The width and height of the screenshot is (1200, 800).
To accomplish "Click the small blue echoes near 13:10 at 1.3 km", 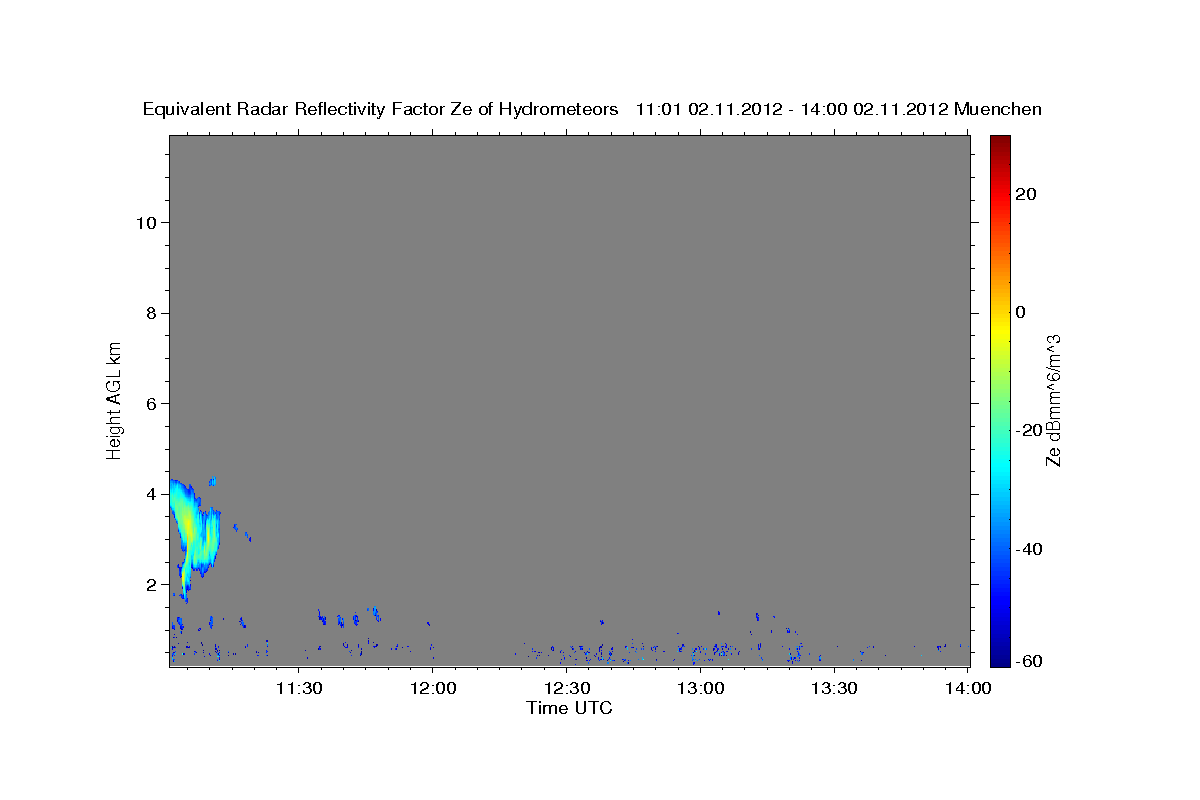I will [x=757, y=617].
